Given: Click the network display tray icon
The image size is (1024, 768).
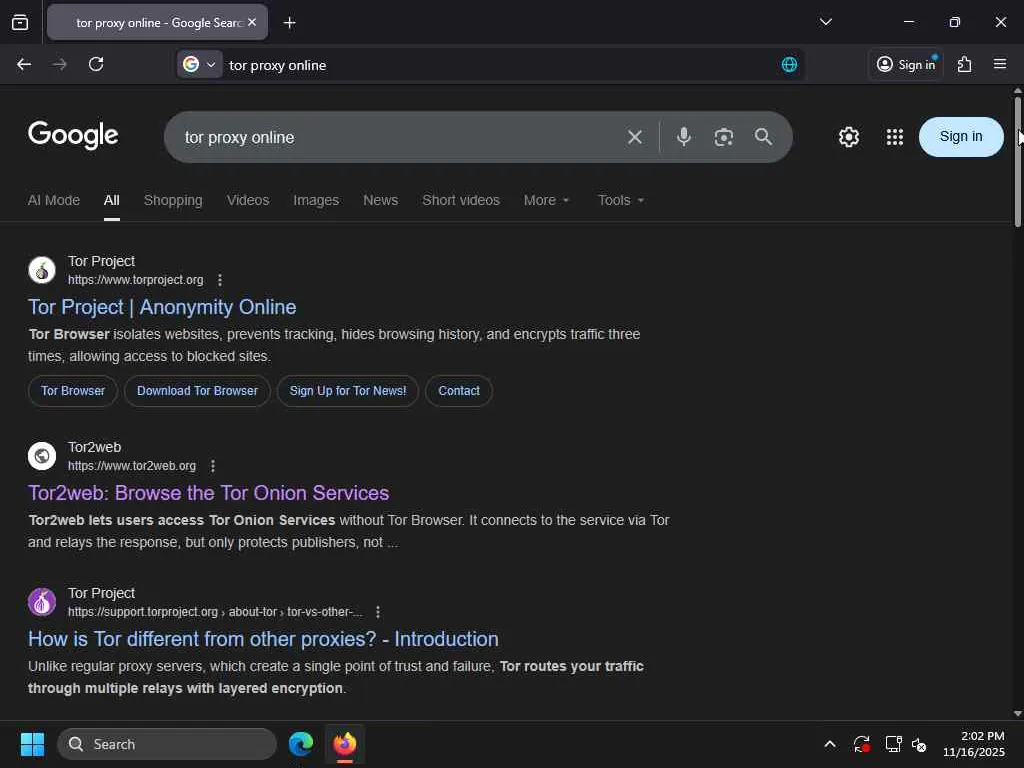Looking at the screenshot, I should point(893,744).
